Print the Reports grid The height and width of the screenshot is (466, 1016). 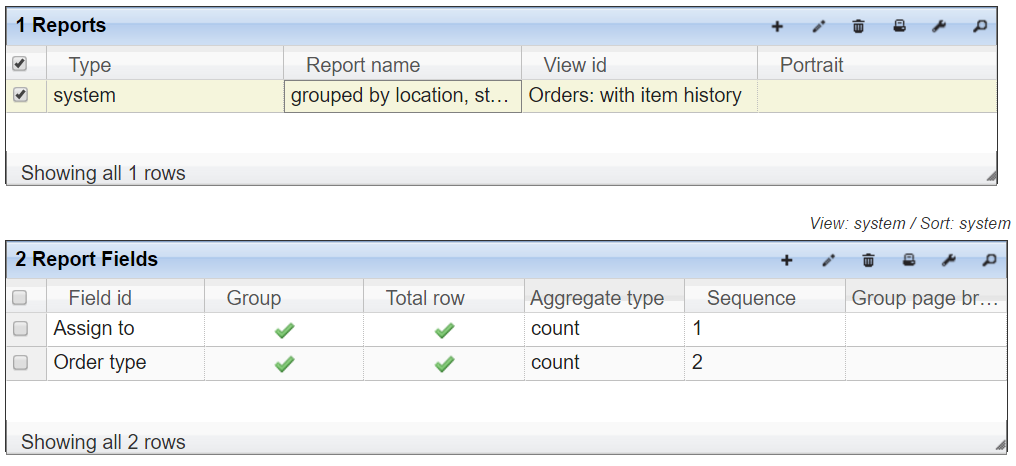pyautogui.click(x=899, y=27)
